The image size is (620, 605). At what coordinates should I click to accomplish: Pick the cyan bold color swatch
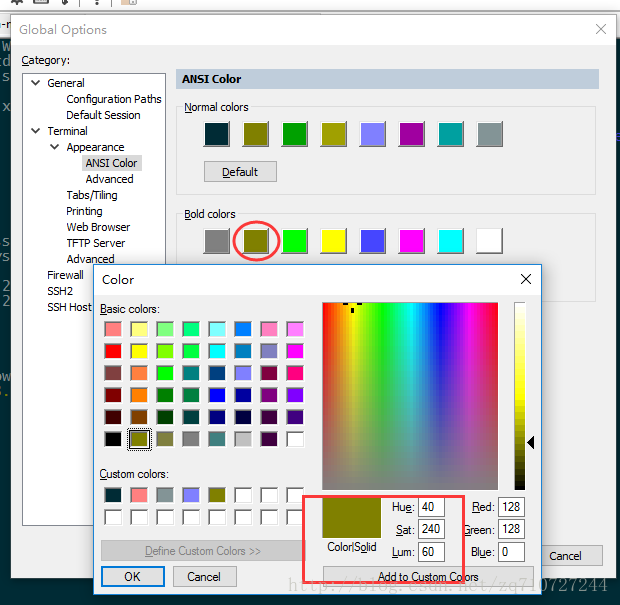click(x=450, y=241)
